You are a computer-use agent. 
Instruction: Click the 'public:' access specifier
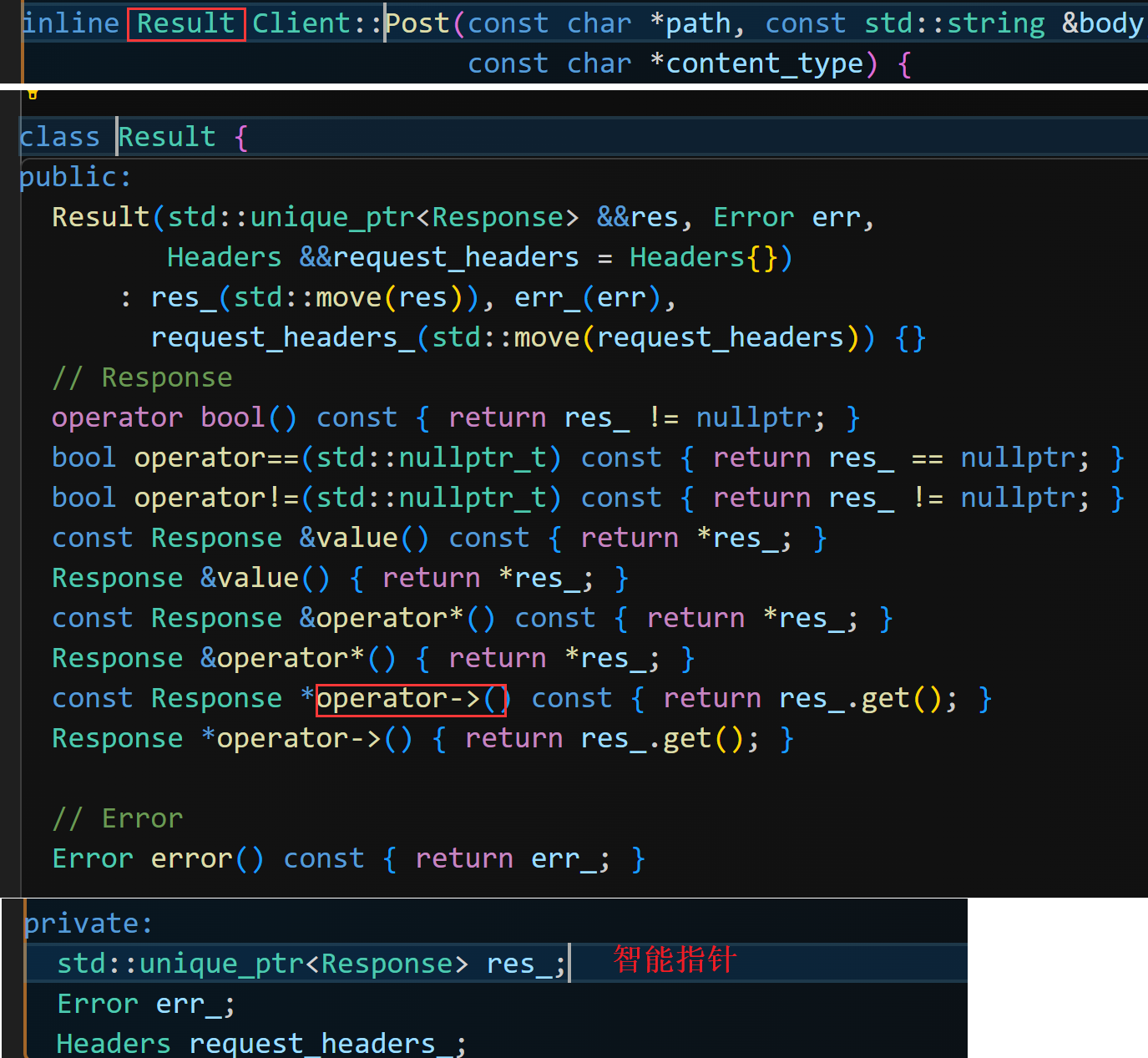[75, 177]
